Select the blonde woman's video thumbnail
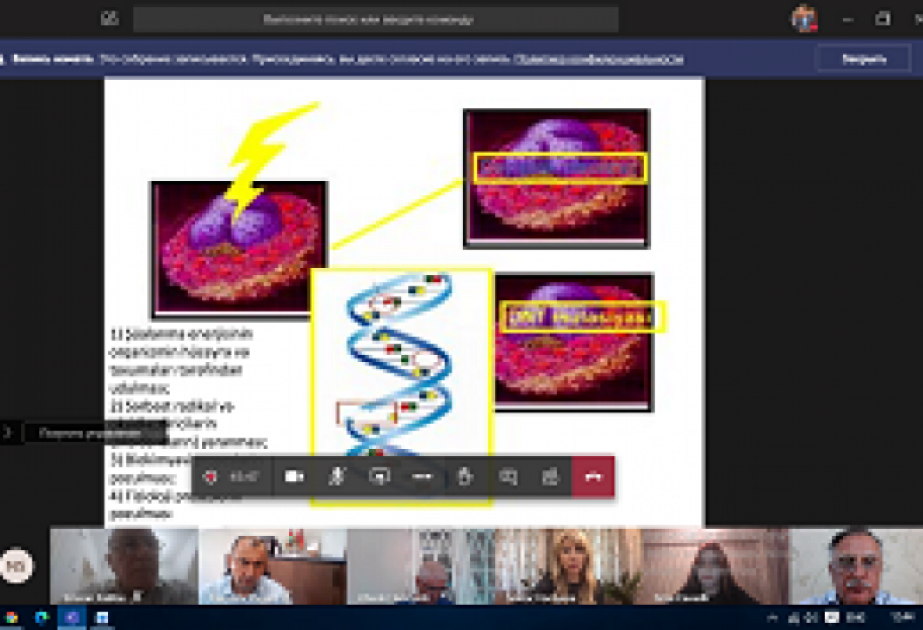The image size is (923, 630). [568, 566]
